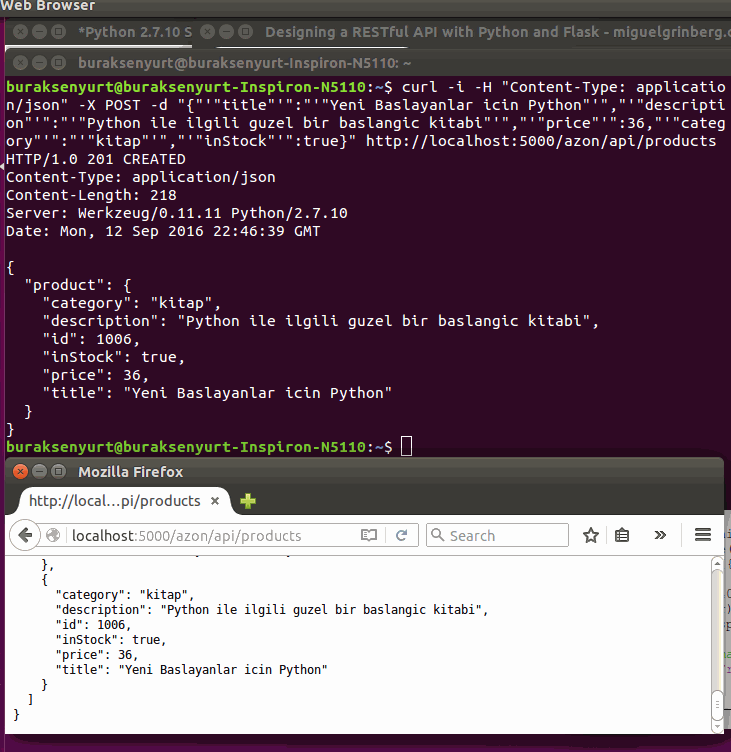The image size is (731, 752).
Task: Click scrollbar down arrow in Firefox
Action: (717, 727)
